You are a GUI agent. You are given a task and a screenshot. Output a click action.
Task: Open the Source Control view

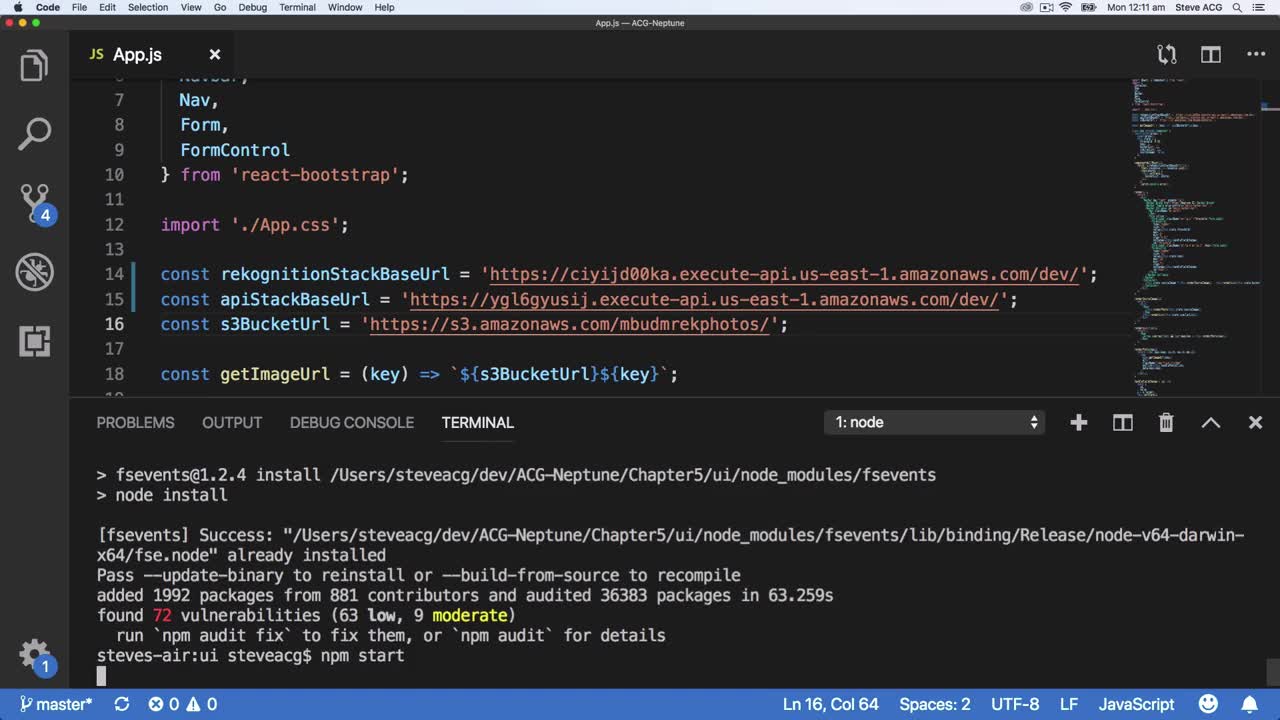36,203
